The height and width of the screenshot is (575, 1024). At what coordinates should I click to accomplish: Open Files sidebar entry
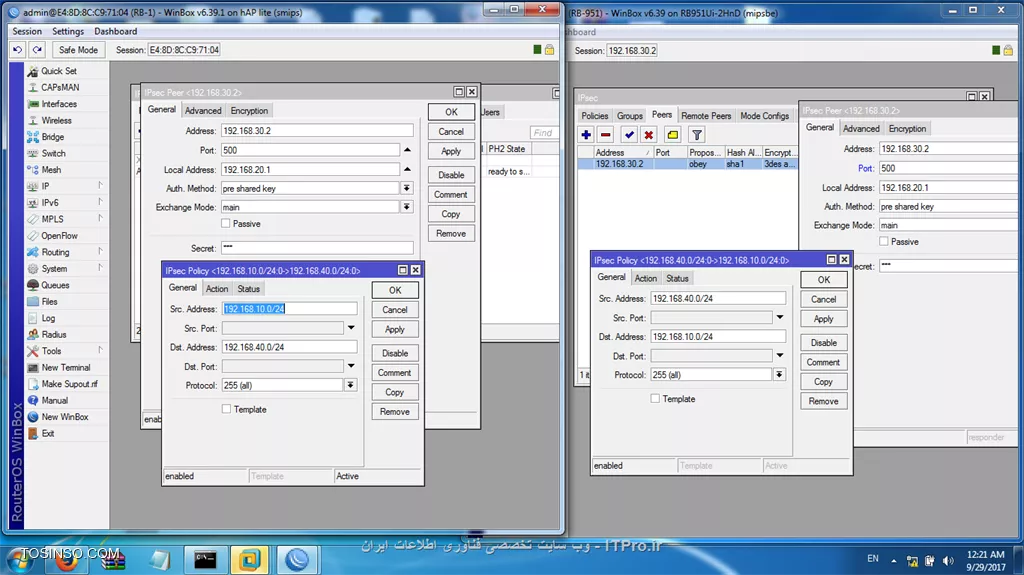(x=49, y=301)
